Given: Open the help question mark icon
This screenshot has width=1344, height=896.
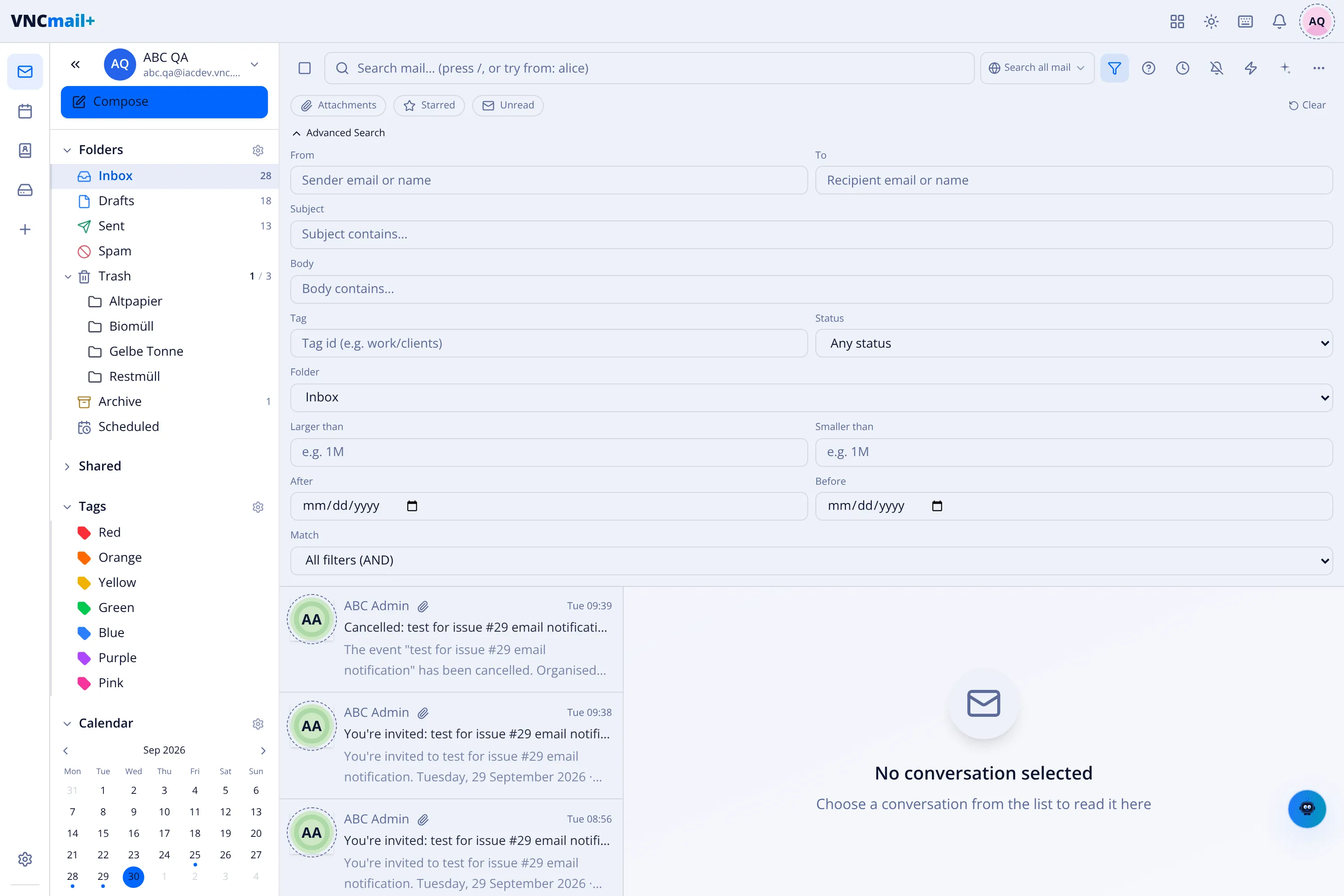Looking at the screenshot, I should [1149, 68].
